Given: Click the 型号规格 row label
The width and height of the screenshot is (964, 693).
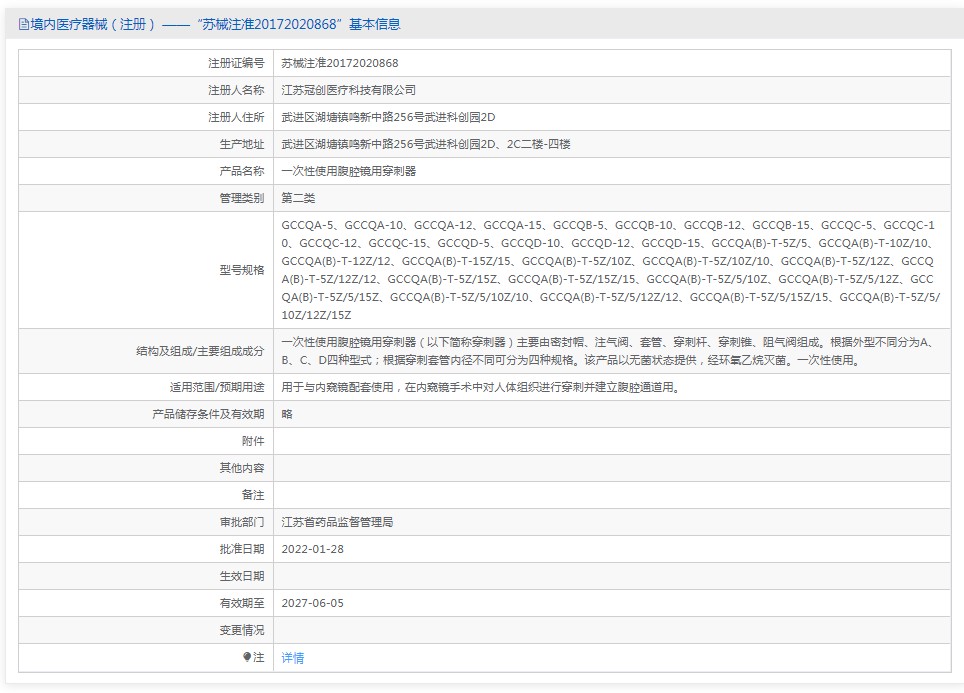Looking at the screenshot, I should coord(242,270).
